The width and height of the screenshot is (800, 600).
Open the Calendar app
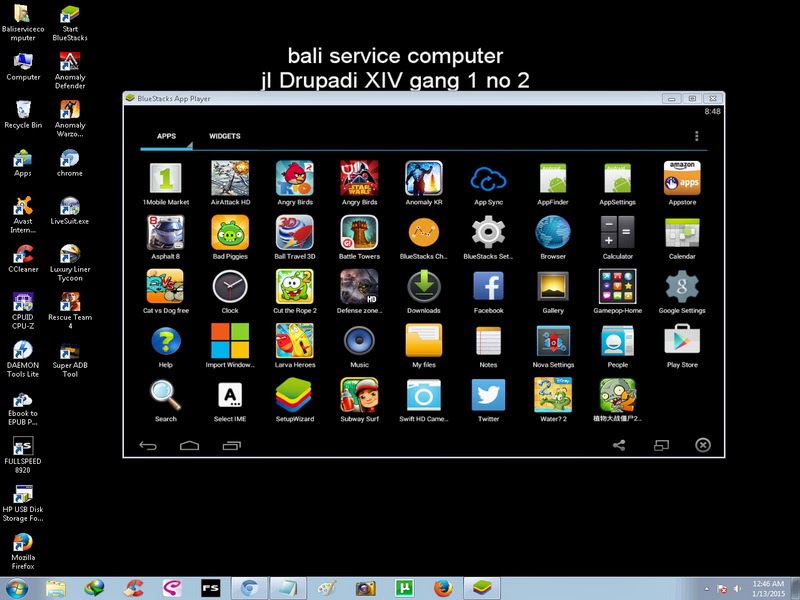click(682, 233)
